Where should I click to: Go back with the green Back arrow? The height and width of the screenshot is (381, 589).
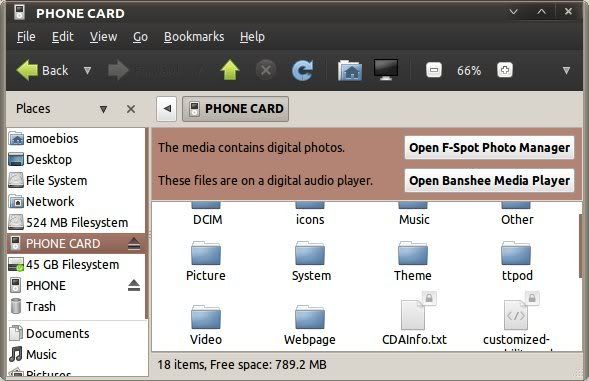[42, 70]
